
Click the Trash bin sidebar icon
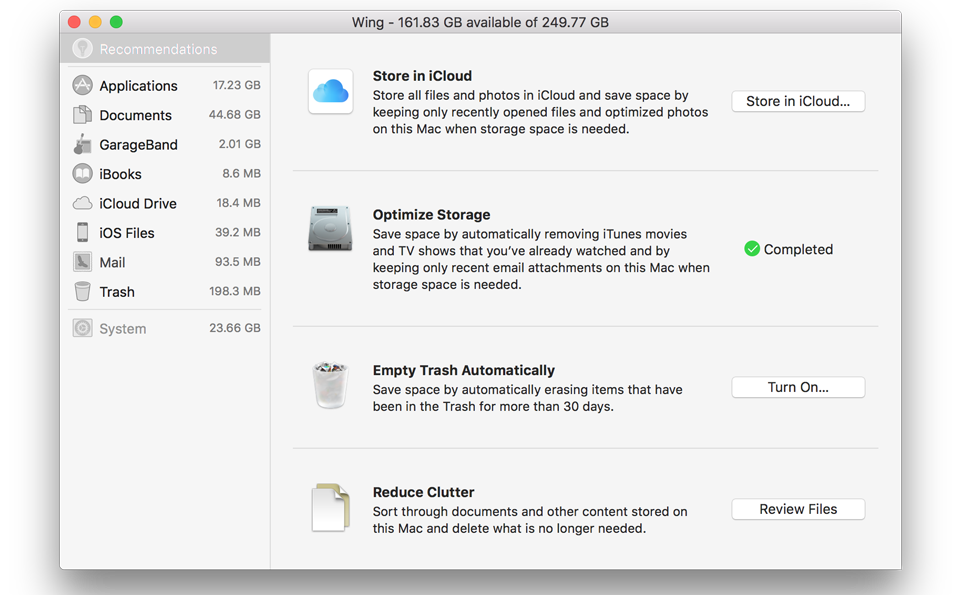(x=82, y=292)
